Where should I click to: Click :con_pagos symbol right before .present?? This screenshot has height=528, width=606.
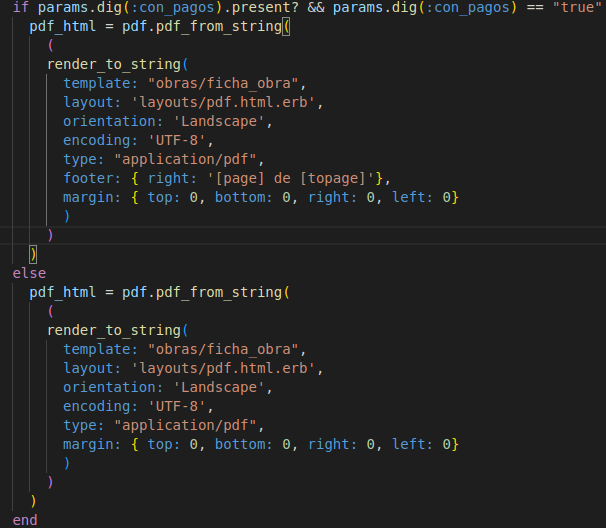pos(173,7)
